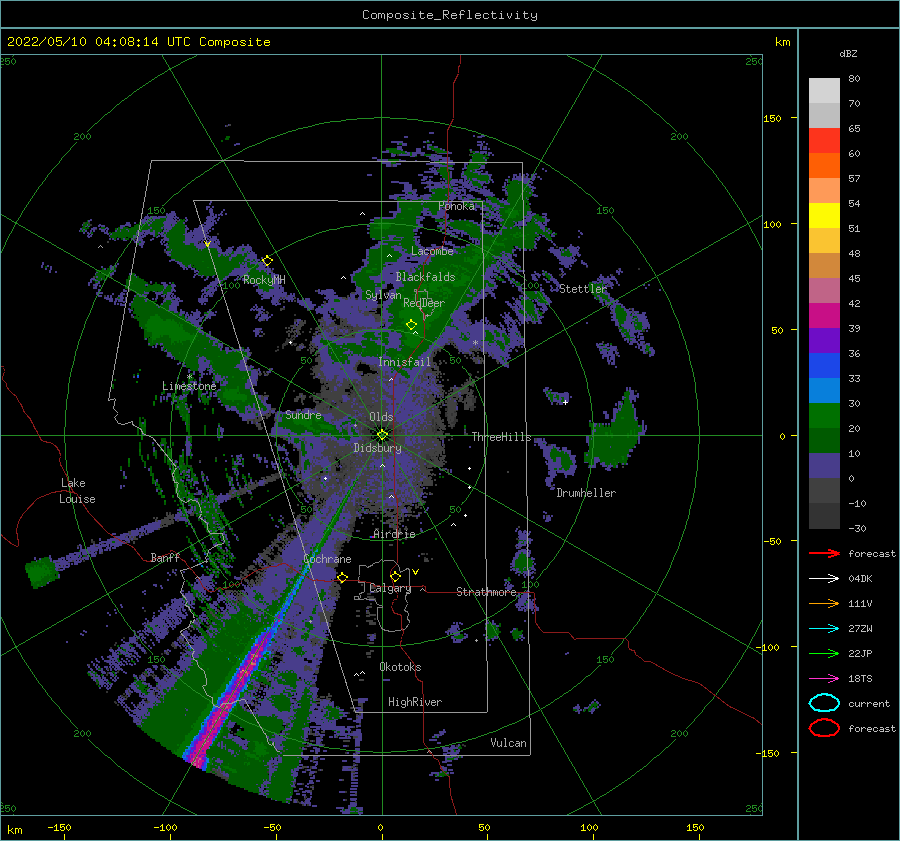Click the legend value 45

854,278
